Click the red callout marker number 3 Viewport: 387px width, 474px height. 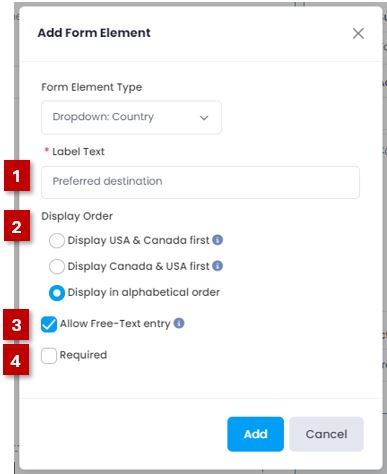16,325
